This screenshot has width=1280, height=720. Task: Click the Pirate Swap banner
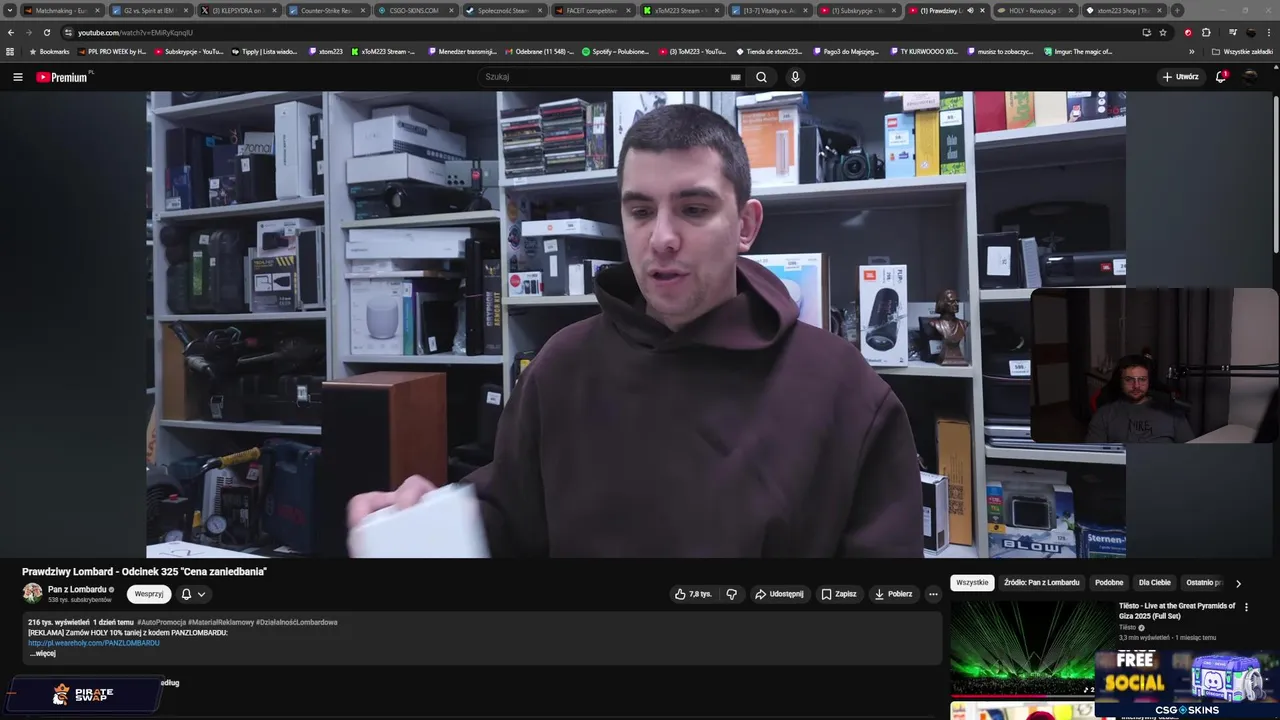[85, 693]
